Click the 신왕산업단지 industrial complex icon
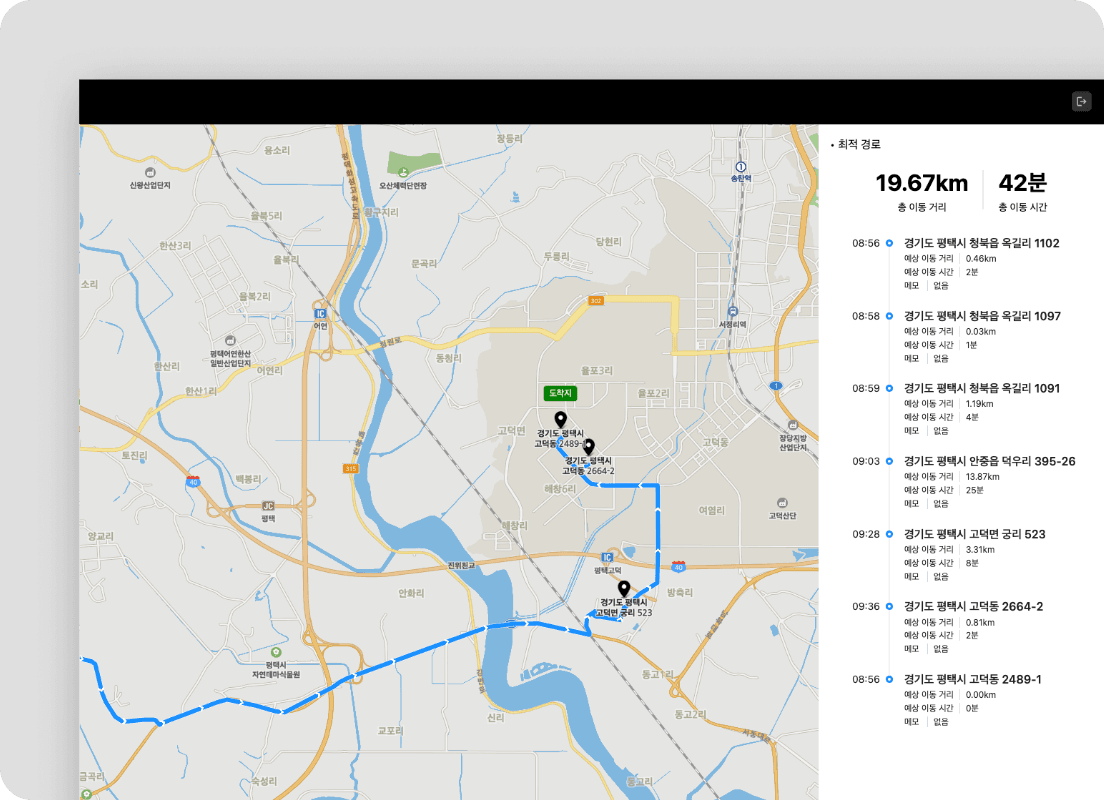Viewport: 1104px width, 800px height. (150, 173)
